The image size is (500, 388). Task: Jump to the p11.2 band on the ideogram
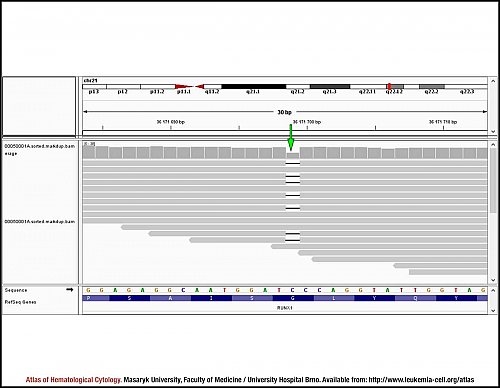158,87
